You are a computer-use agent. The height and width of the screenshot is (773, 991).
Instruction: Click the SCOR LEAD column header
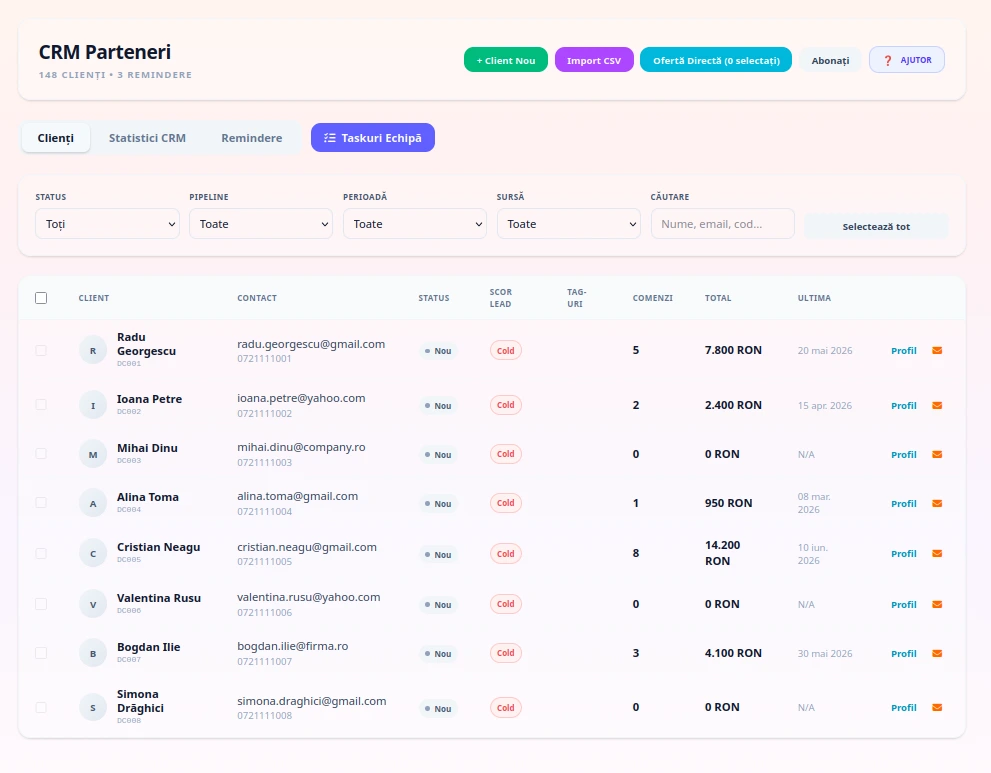pyautogui.click(x=501, y=298)
